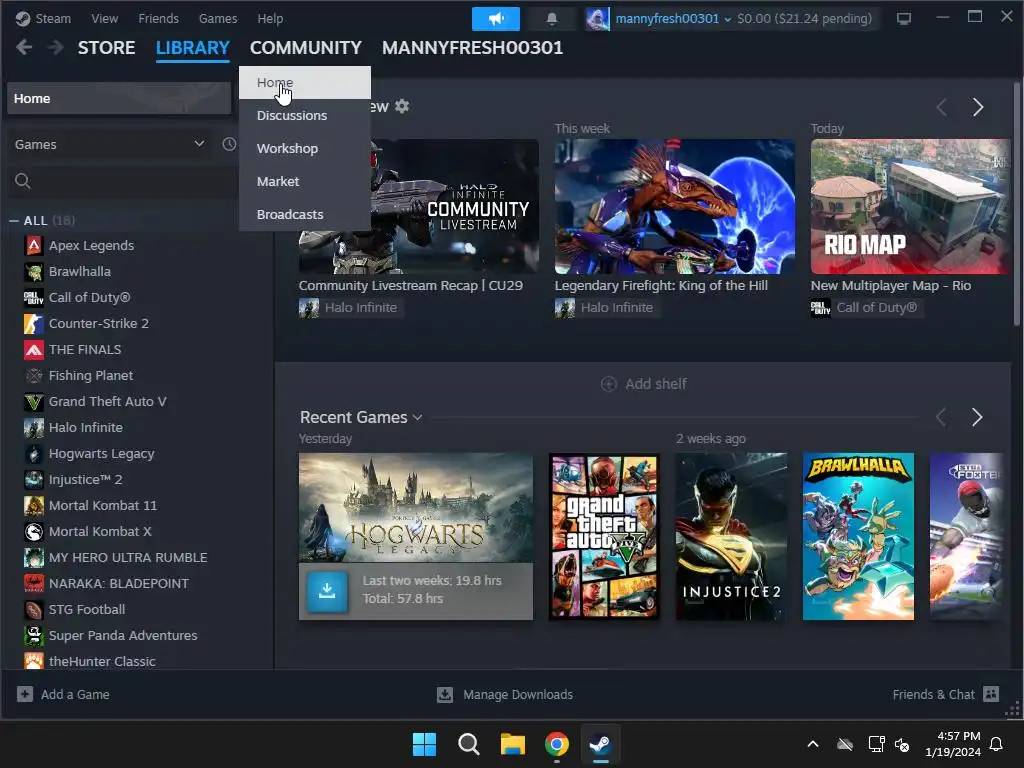Screen dimensions: 1024x768
Task: Open the Games menu
Action: tap(218, 18)
